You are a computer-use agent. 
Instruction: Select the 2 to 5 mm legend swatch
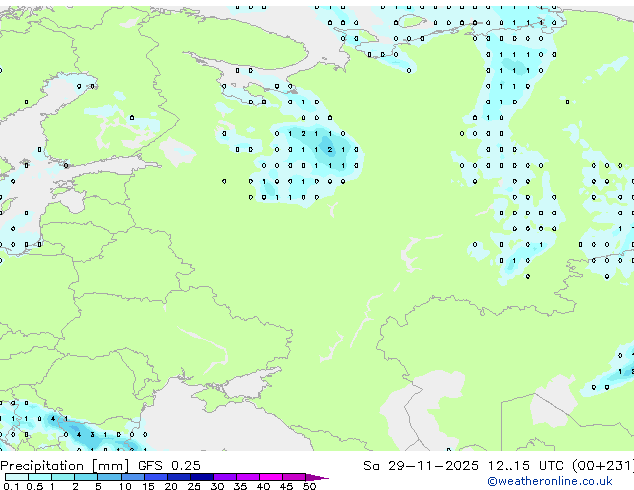point(86,477)
